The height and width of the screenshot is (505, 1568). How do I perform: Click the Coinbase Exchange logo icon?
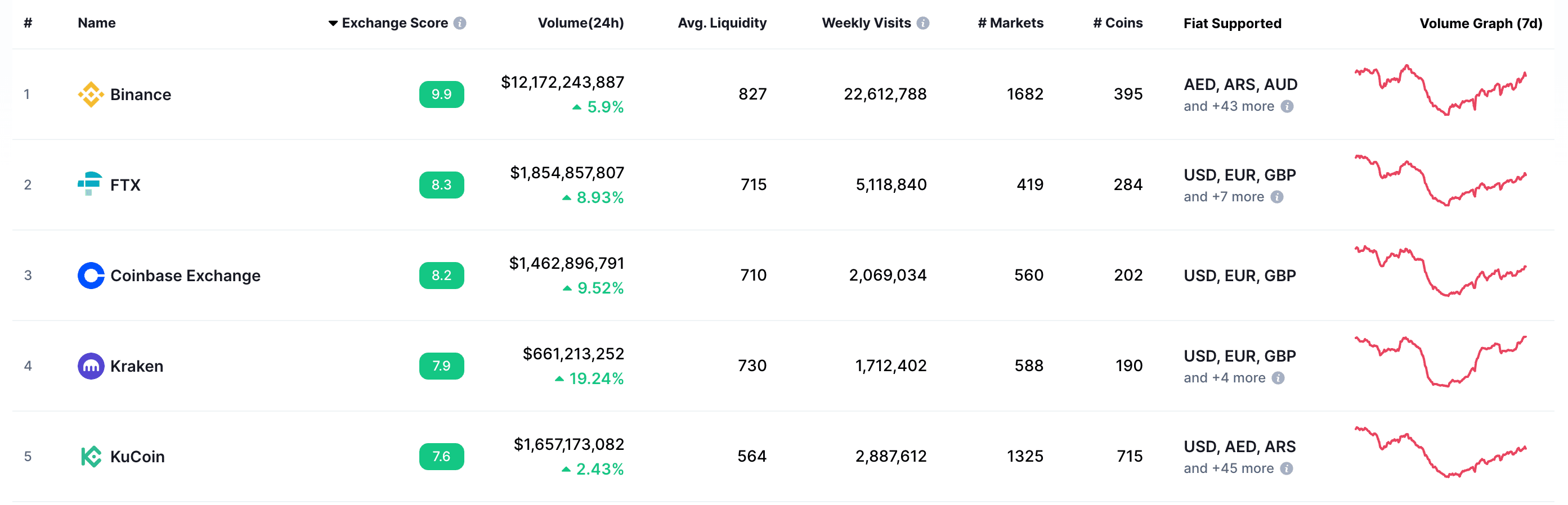point(91,275)
